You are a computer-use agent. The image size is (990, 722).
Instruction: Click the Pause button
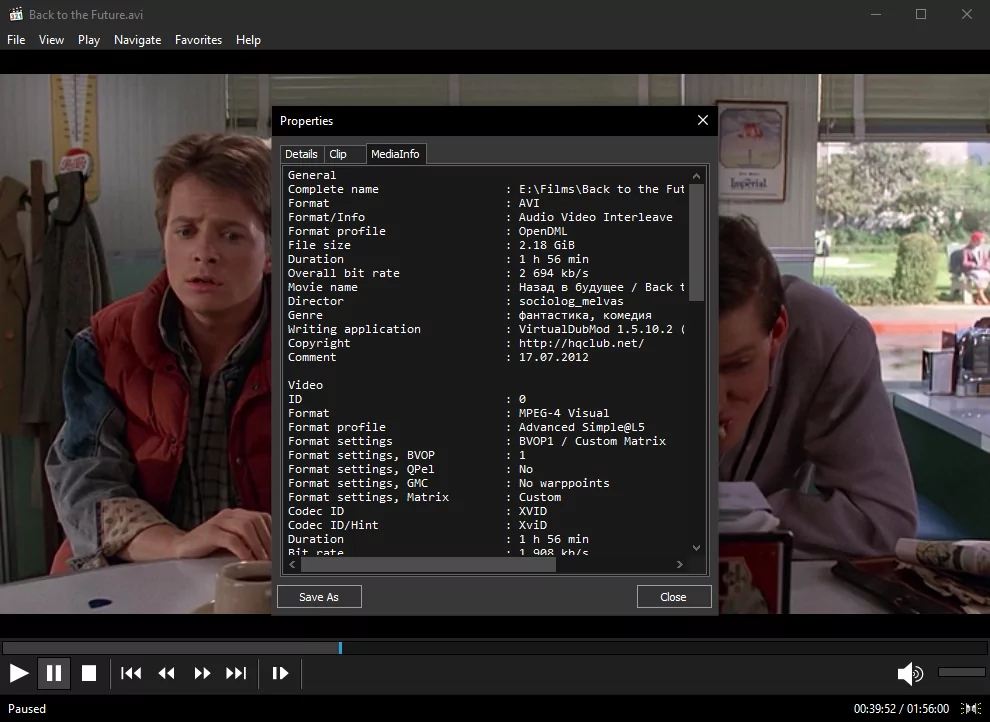[x=54, y=673]
